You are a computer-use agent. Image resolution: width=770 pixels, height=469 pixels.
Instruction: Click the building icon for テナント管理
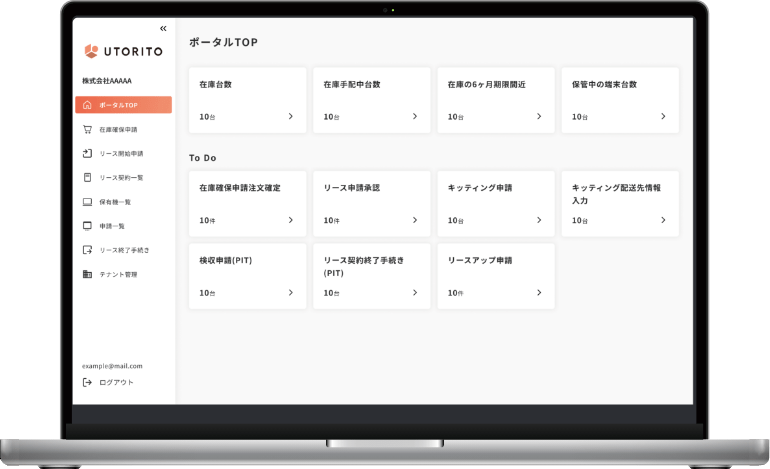[x=88, y=273]
